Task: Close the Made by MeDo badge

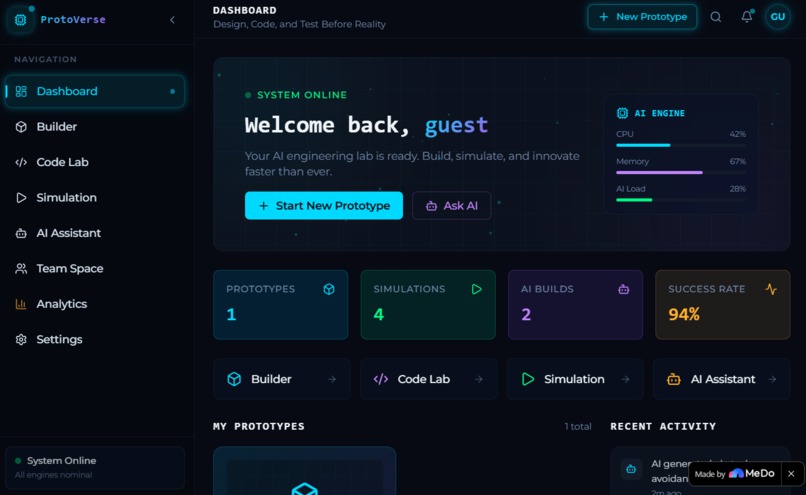Action: pyautogui.click(x=791, y=474)
